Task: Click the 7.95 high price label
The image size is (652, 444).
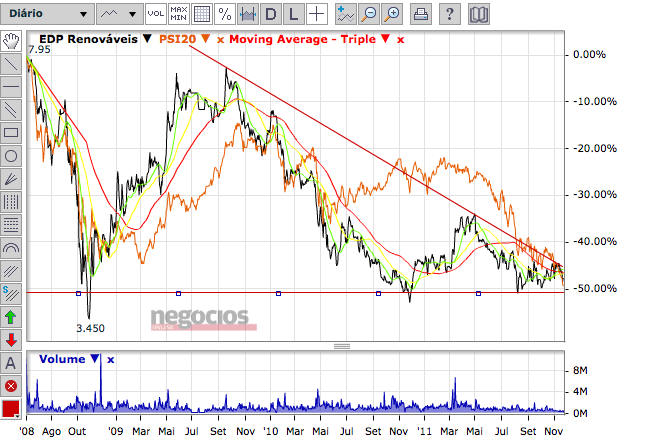Action: [39, 49]
